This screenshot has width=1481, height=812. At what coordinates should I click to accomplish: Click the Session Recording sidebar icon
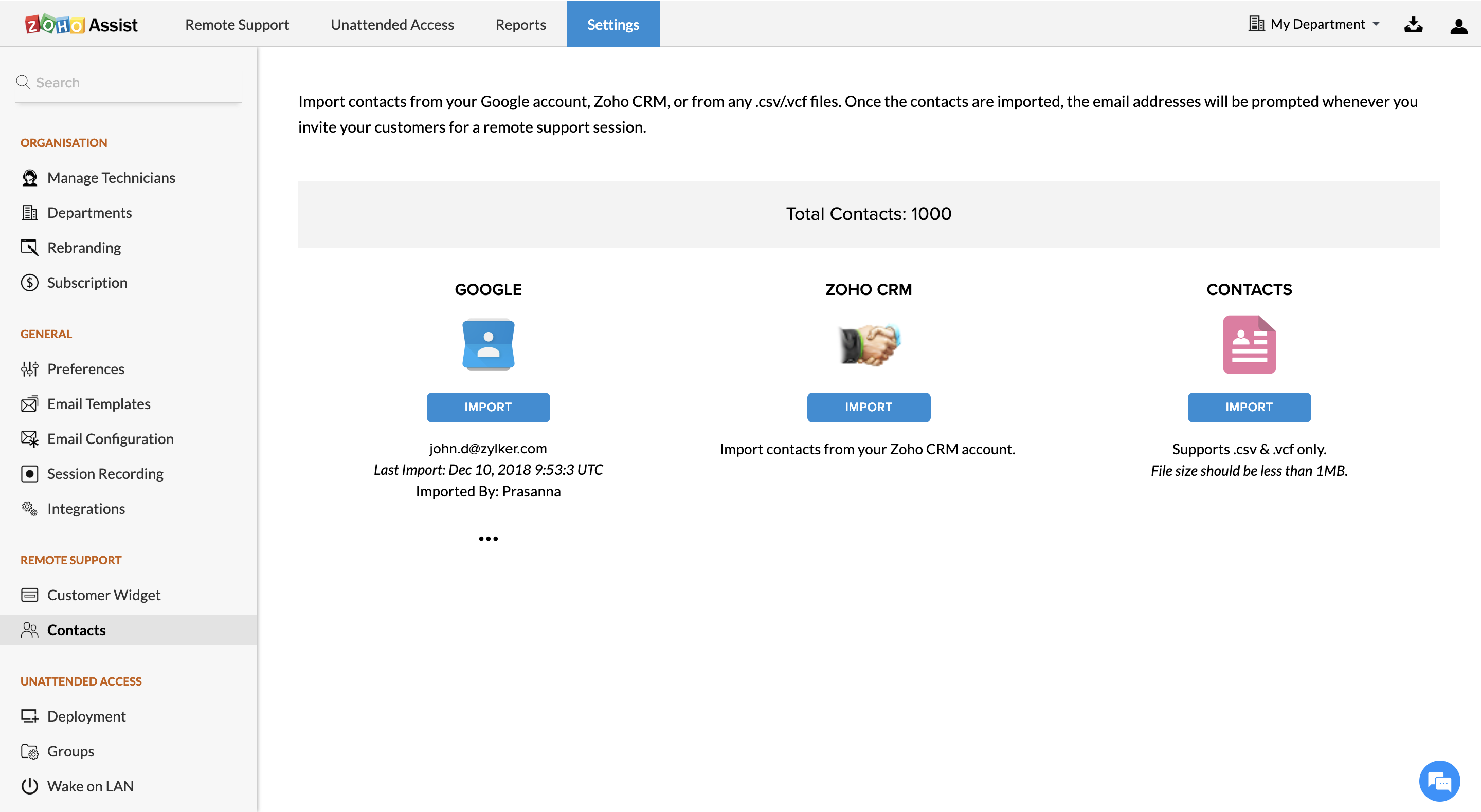coord(30,473)
